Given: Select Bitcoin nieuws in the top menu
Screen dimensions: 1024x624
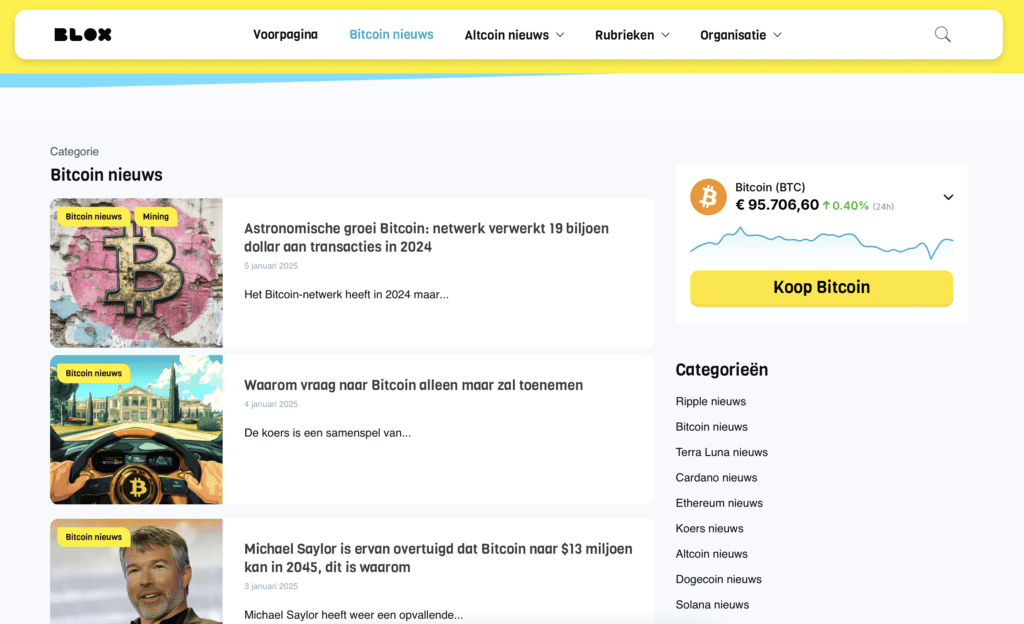Looking at the screenshot, I should coord(391,34).
